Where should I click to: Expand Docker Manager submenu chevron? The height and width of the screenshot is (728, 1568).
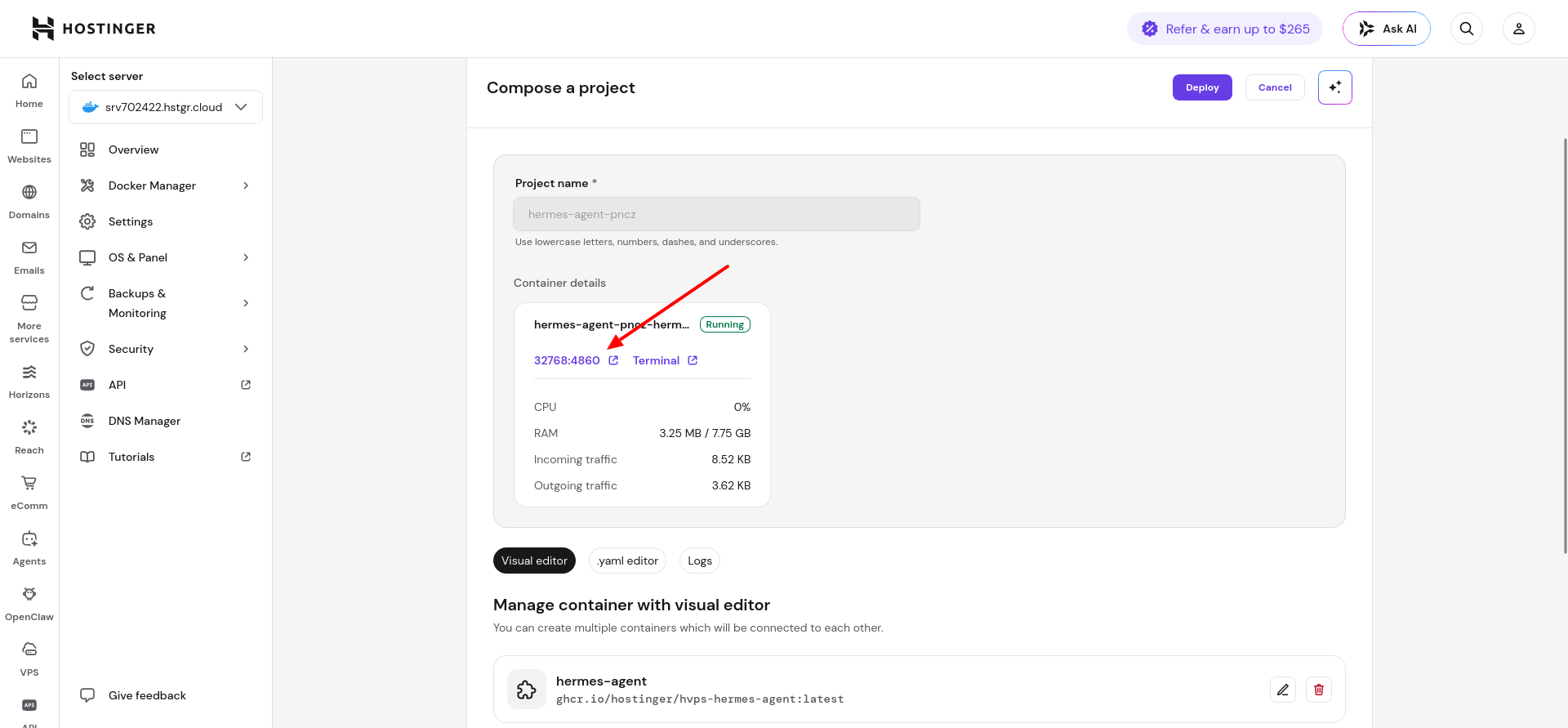click(246, 185)
